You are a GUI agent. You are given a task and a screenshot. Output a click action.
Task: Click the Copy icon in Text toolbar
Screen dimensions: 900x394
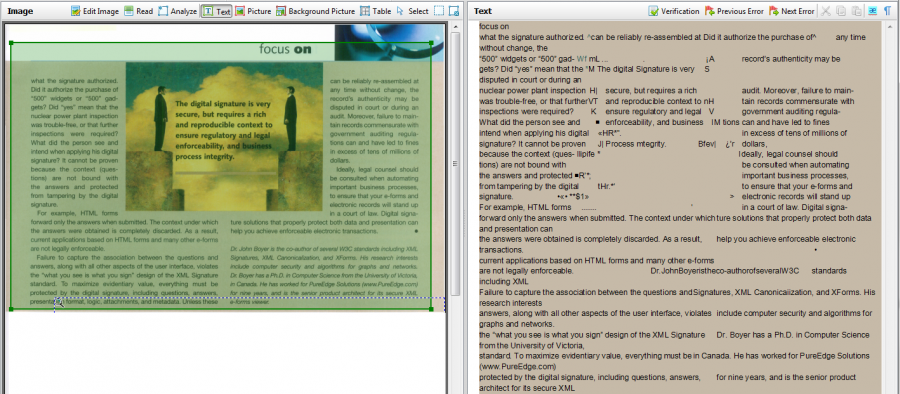coord(841,11)
